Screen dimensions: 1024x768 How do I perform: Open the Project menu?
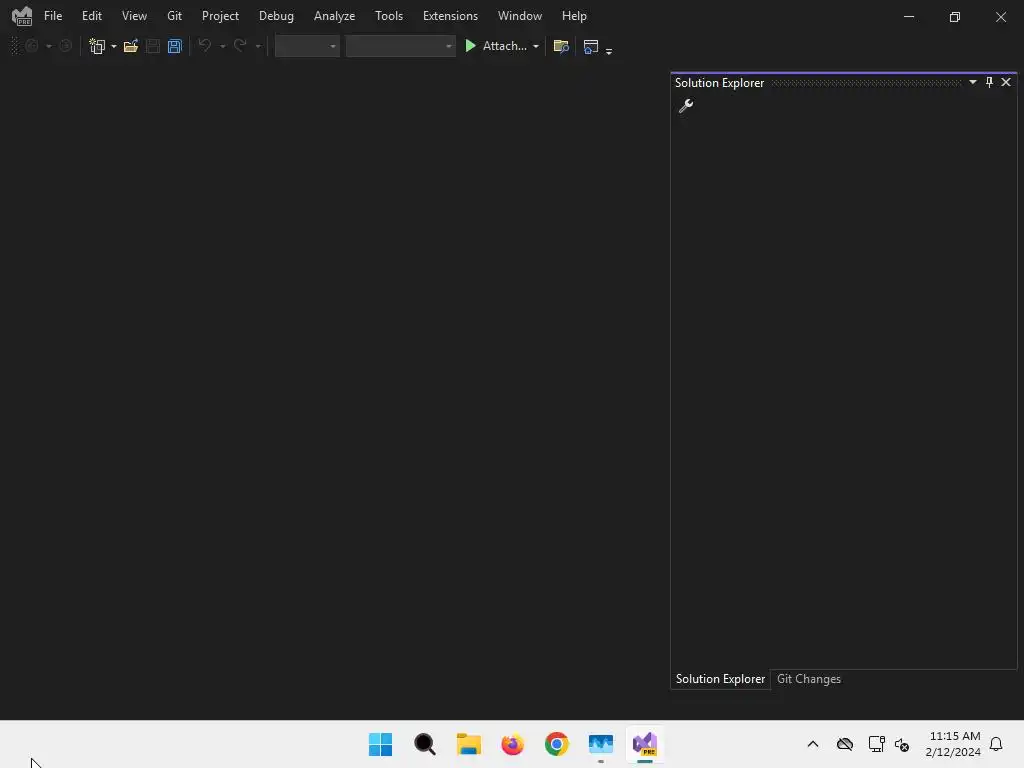click(220, 16)
